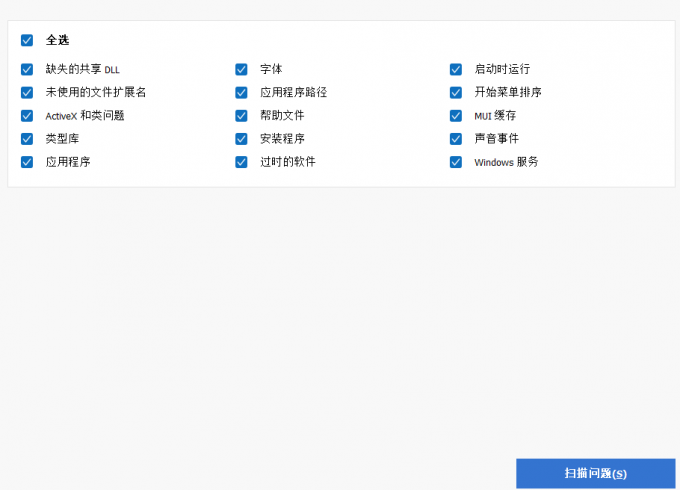Uncheck the 安装程序 checkbox

click(x=241, y=139)
